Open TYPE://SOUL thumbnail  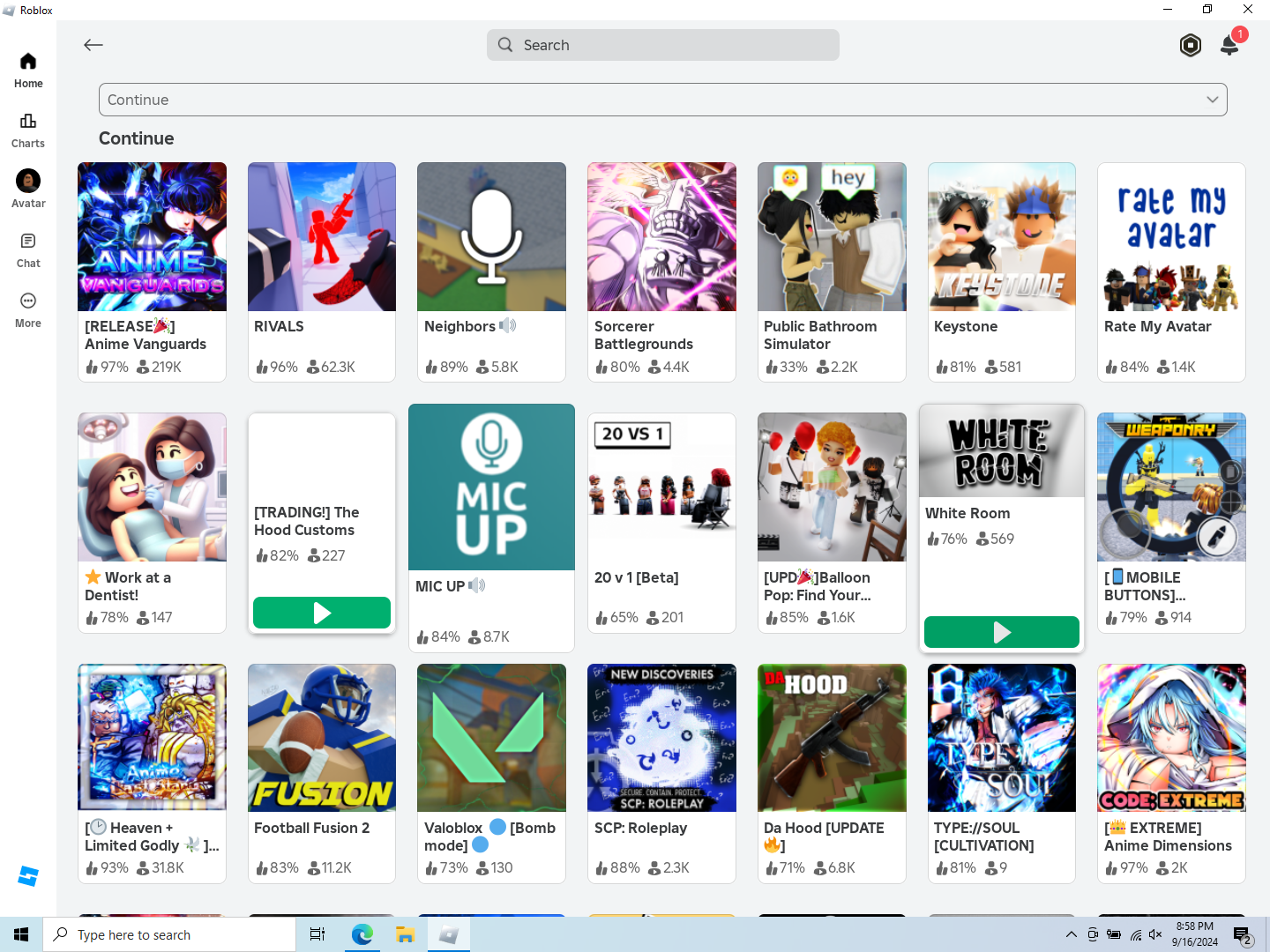point(1002,738)
